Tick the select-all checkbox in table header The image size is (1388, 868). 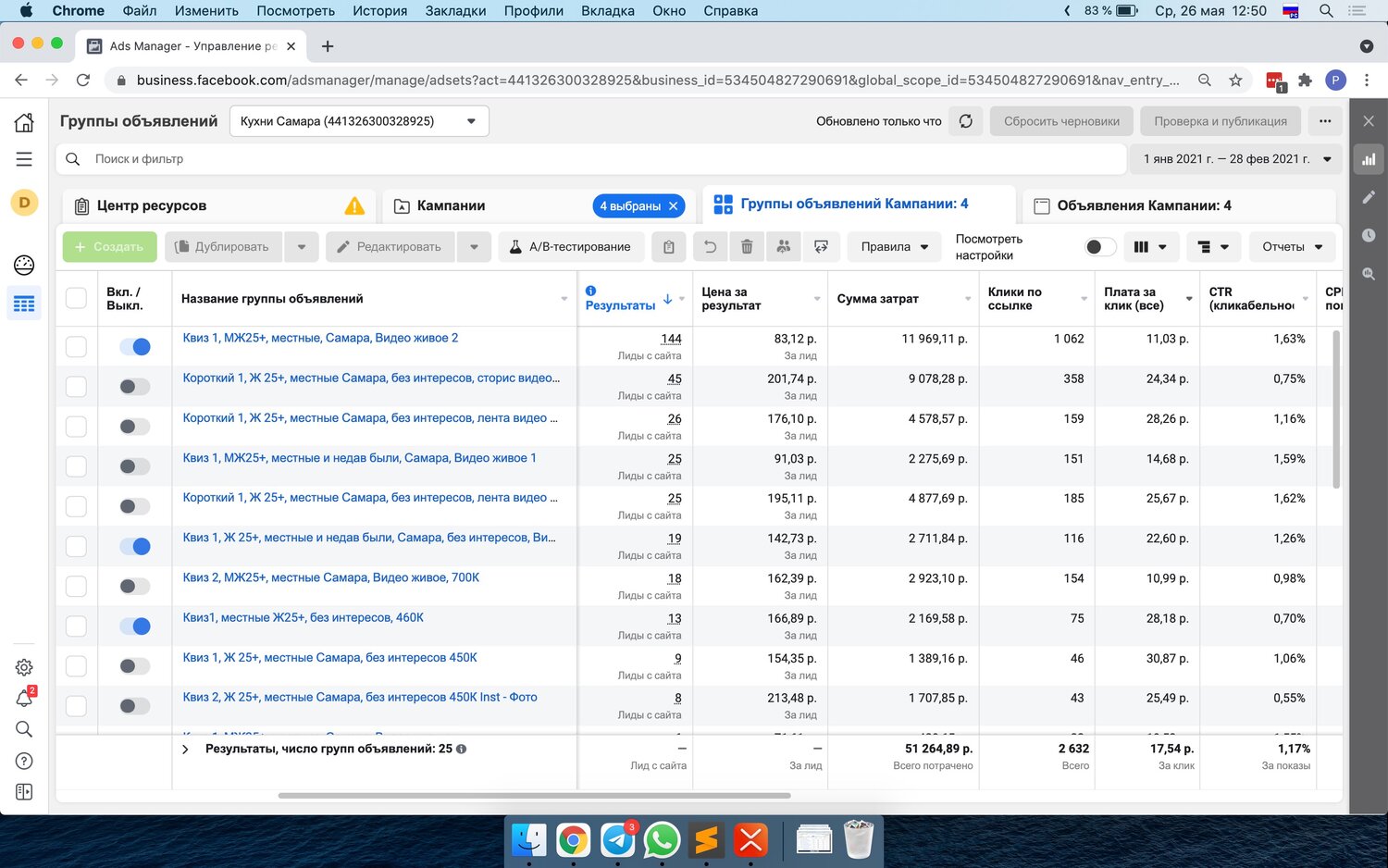[x=76, y=298]
